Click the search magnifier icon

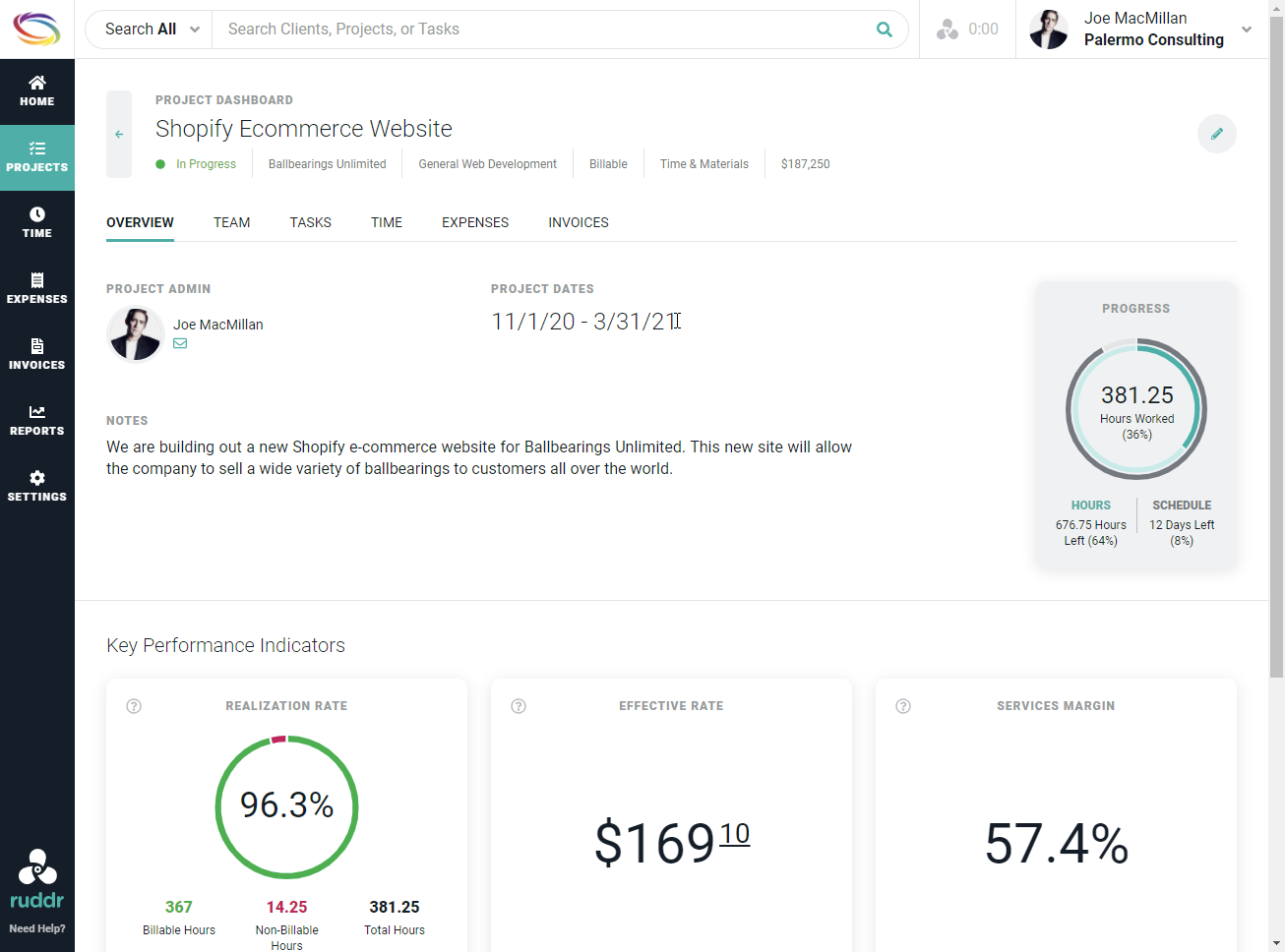click(884, 29)
